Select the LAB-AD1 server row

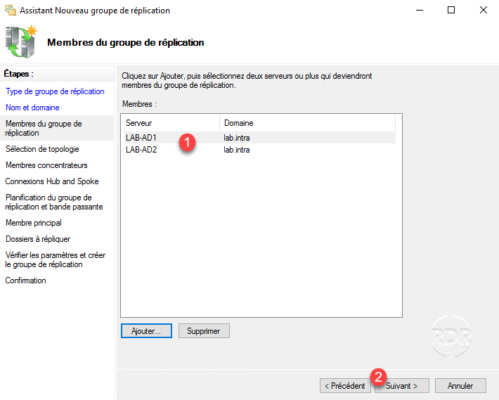tap(259, 138)
